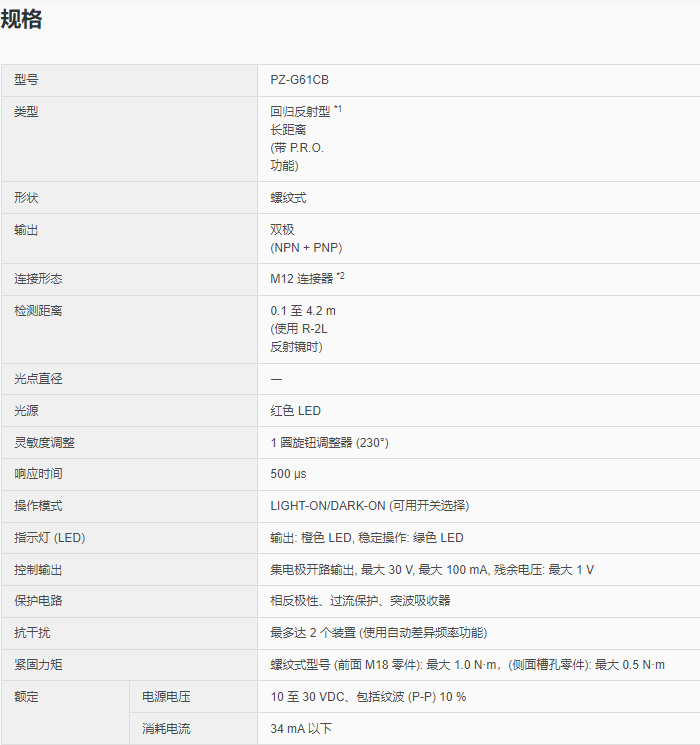
Task: Click the 集电极开路输出 value text
Action: click(432, 570)
